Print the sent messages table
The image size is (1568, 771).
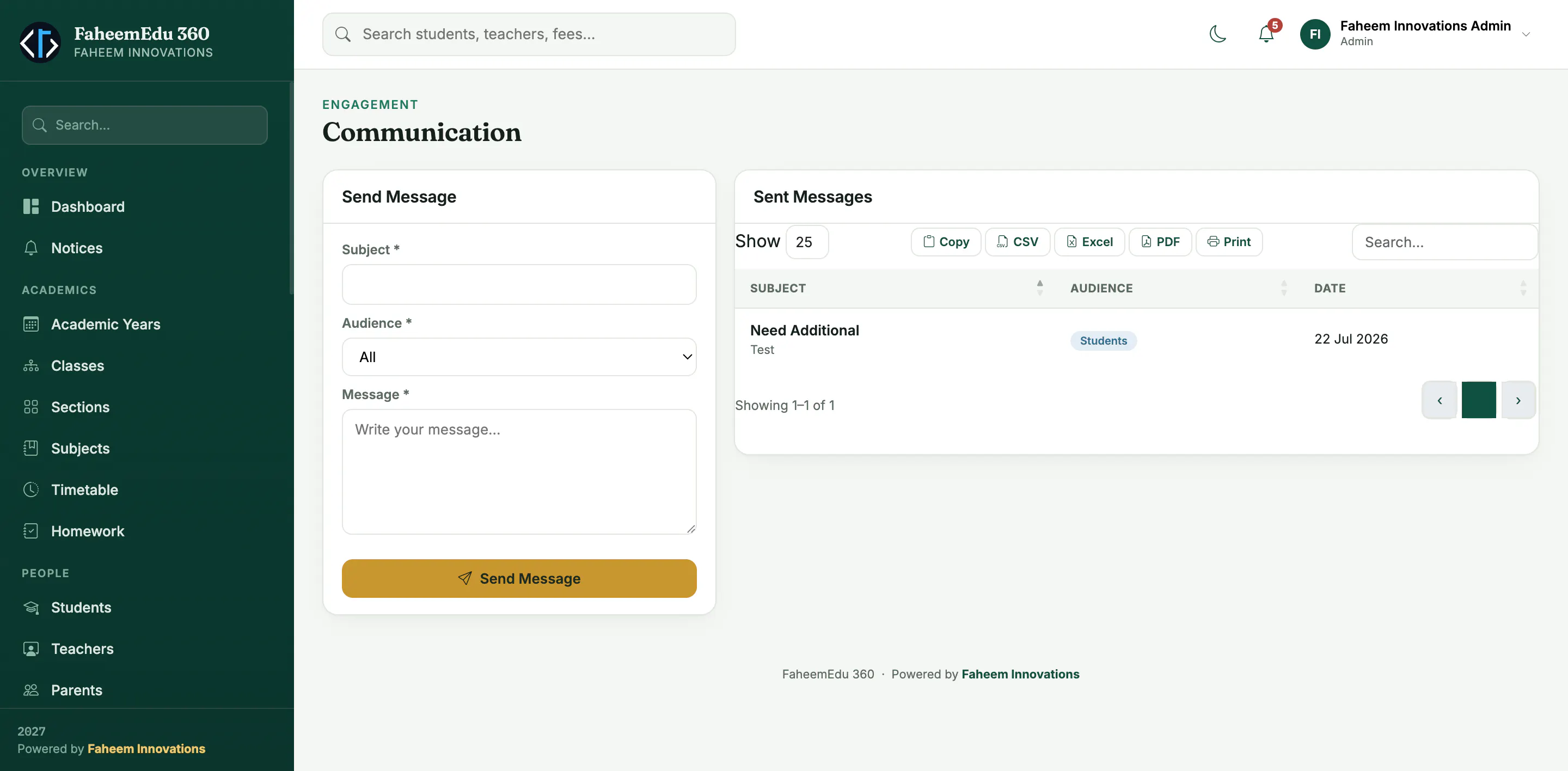point(1228,242)
